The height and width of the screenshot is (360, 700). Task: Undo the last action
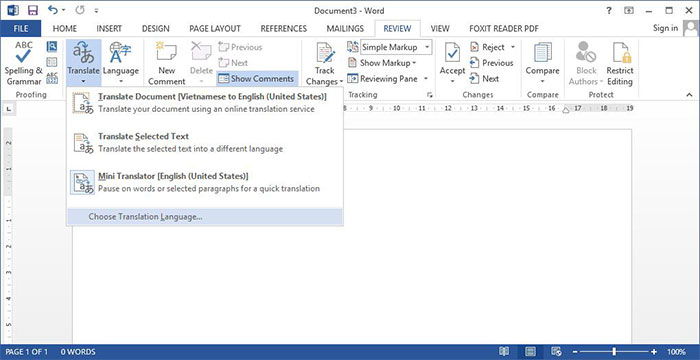(53, 10)
